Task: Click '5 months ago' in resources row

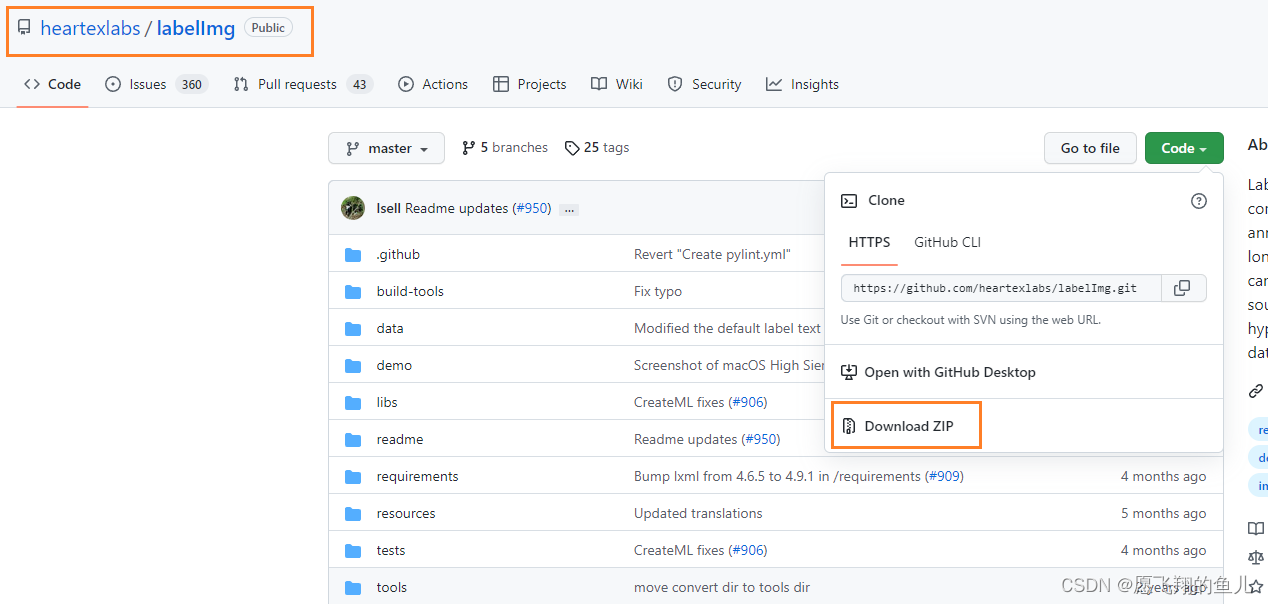Action: pos(1163,513)
